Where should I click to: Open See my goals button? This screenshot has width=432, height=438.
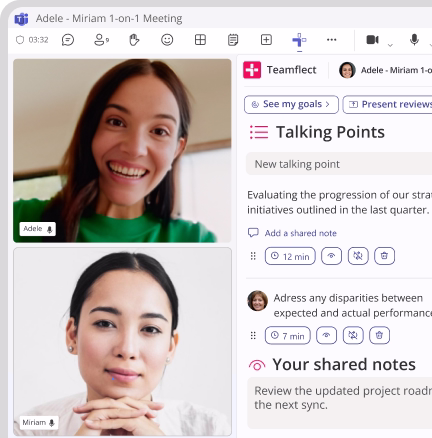point(291,104)
